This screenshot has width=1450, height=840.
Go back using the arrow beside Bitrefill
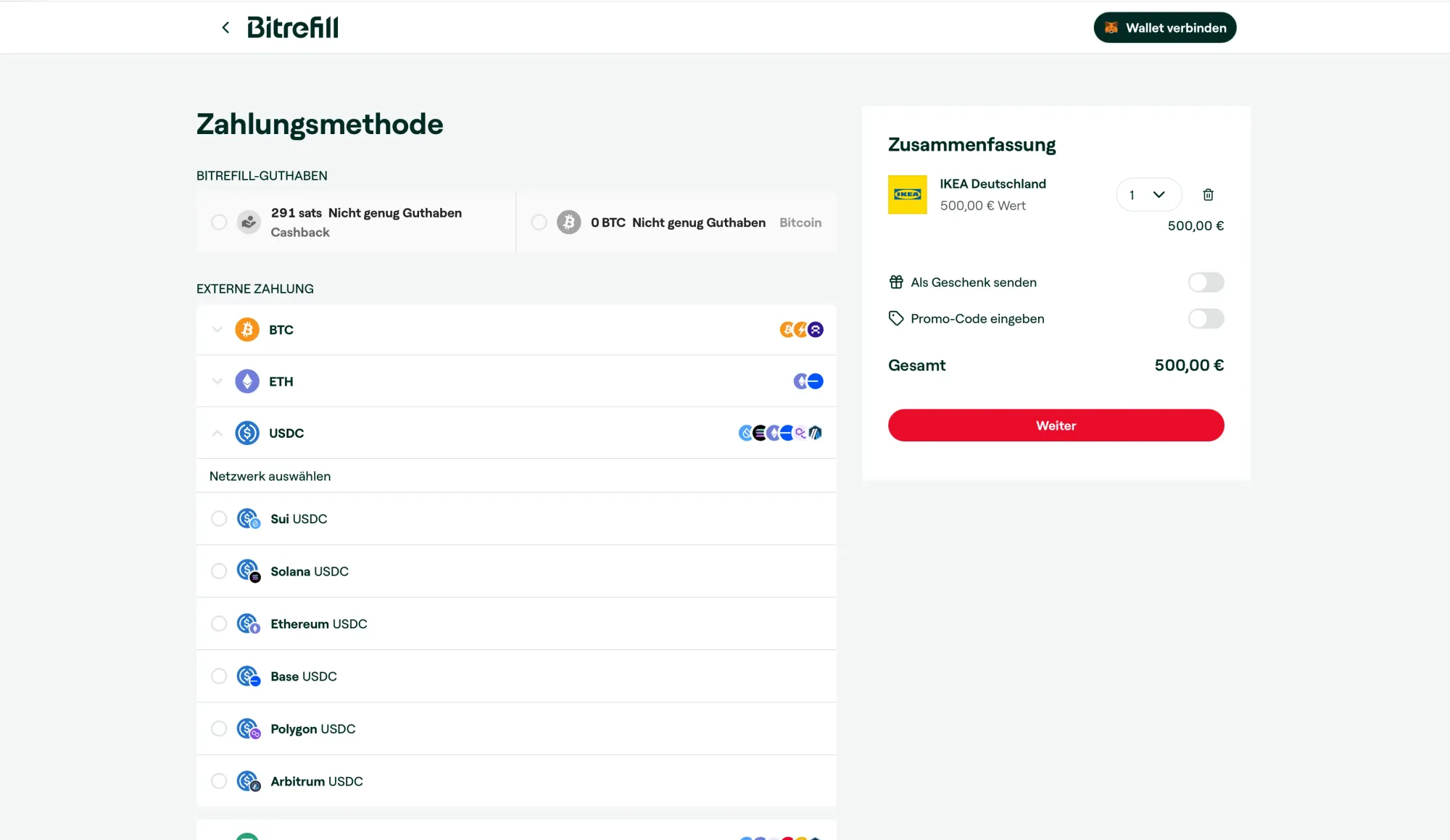pyautogui.click(x=225, y=28)
